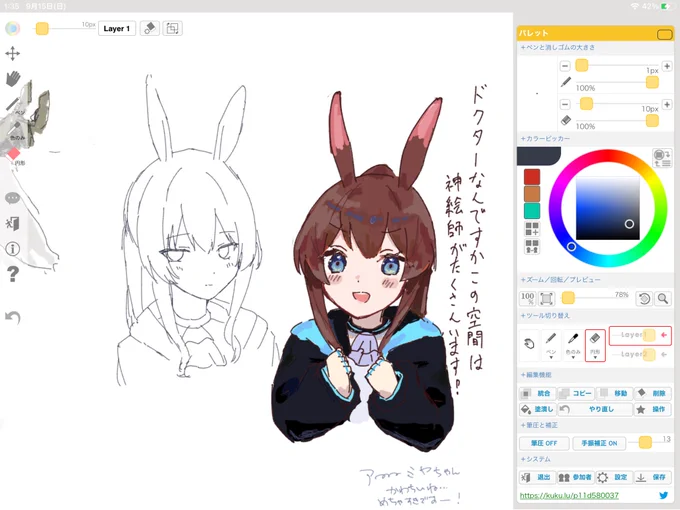Click the stabilizer strength slider handle
Viewport: 680px width, 510px height.
(x=645, y=442)
